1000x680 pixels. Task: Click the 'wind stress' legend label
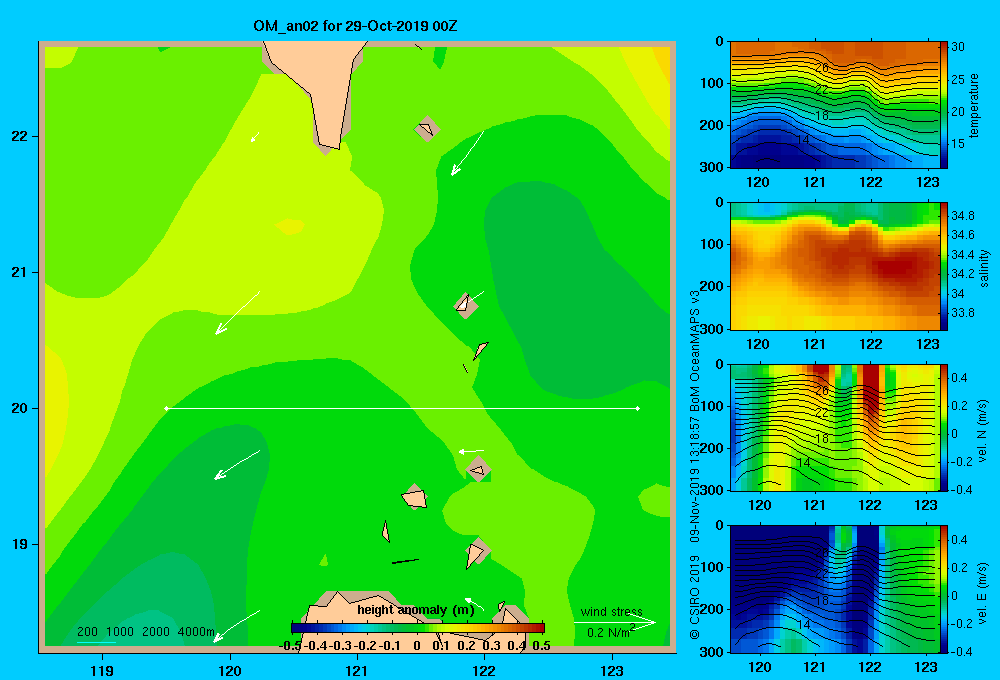point(611,612)
